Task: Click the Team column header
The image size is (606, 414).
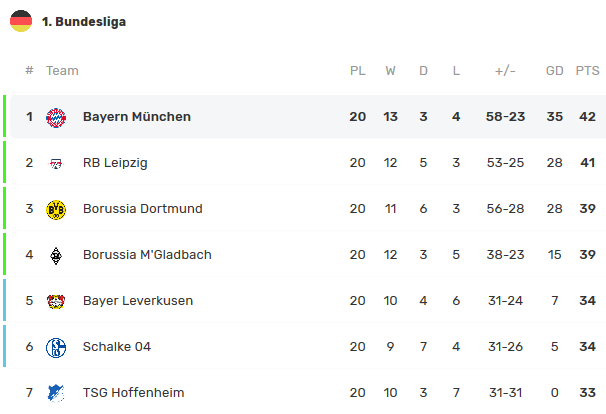Action: [x=62, y=71]
